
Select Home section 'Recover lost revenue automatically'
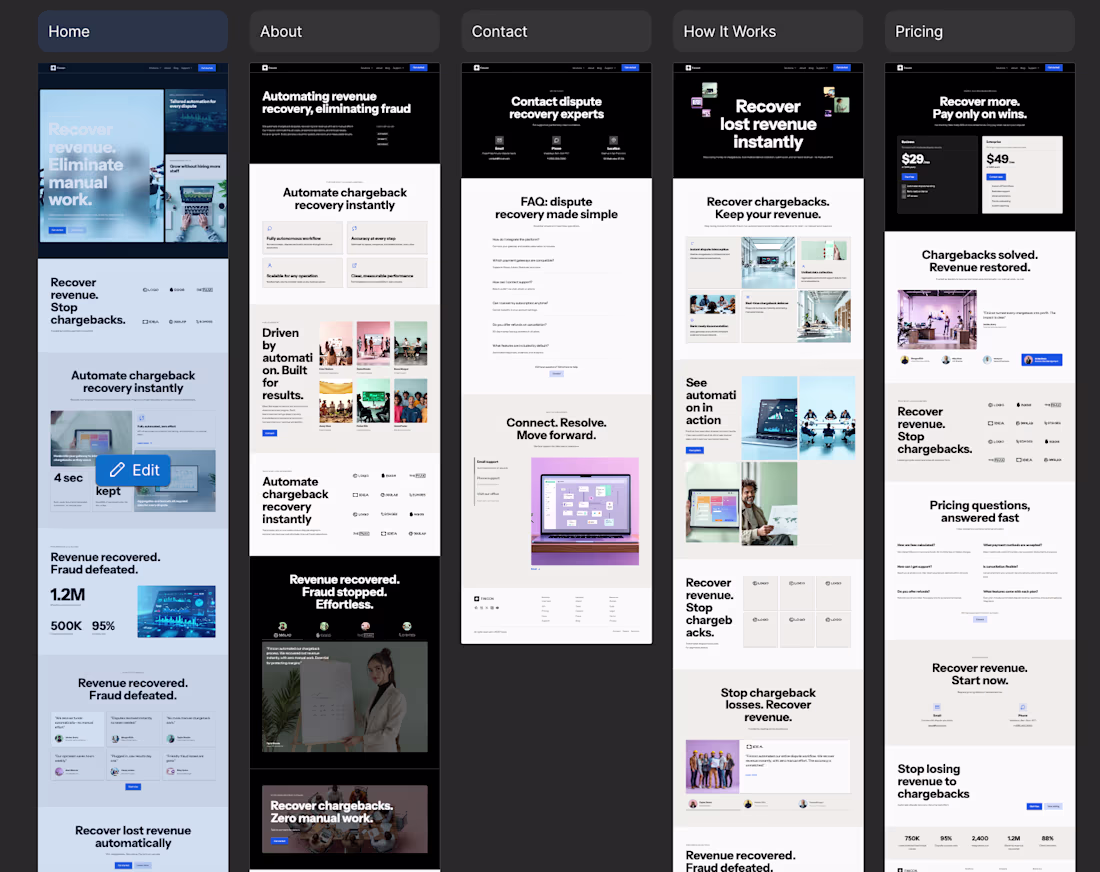point(133,840)
